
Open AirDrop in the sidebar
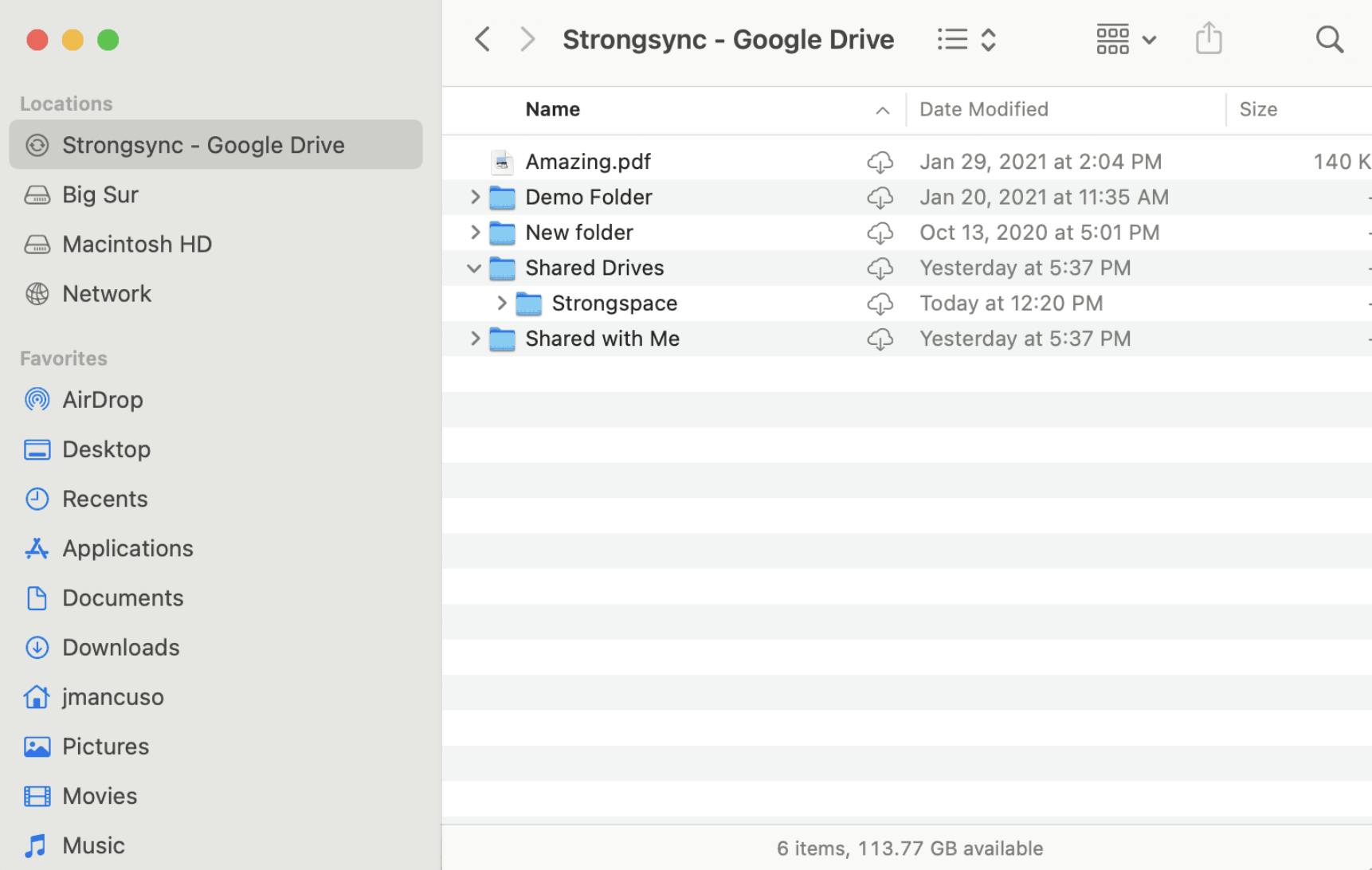click(103, 399)
